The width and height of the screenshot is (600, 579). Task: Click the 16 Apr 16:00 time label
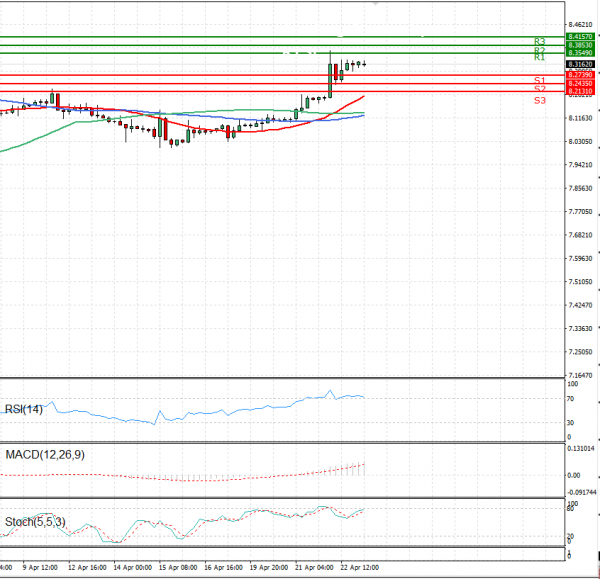tap(223, 568)
